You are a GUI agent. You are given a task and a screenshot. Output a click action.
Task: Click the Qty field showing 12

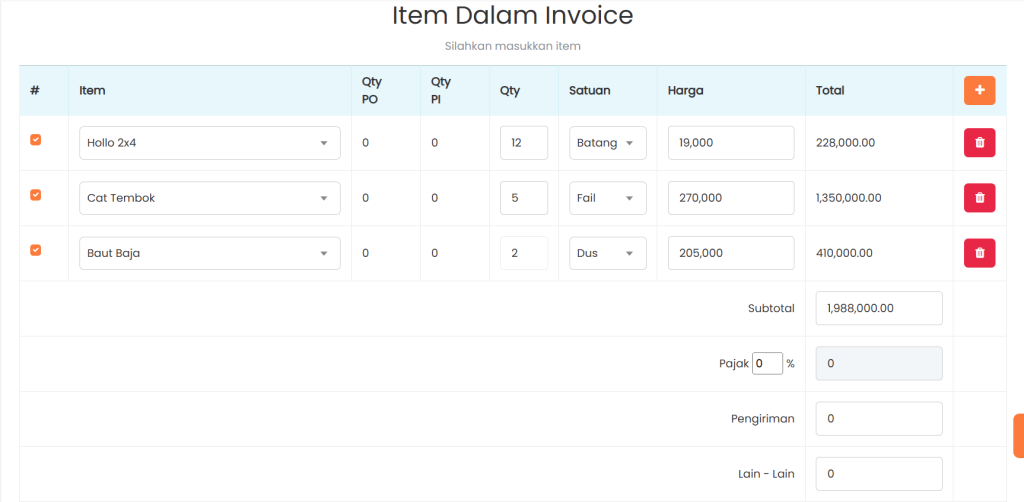pos(523,143)
